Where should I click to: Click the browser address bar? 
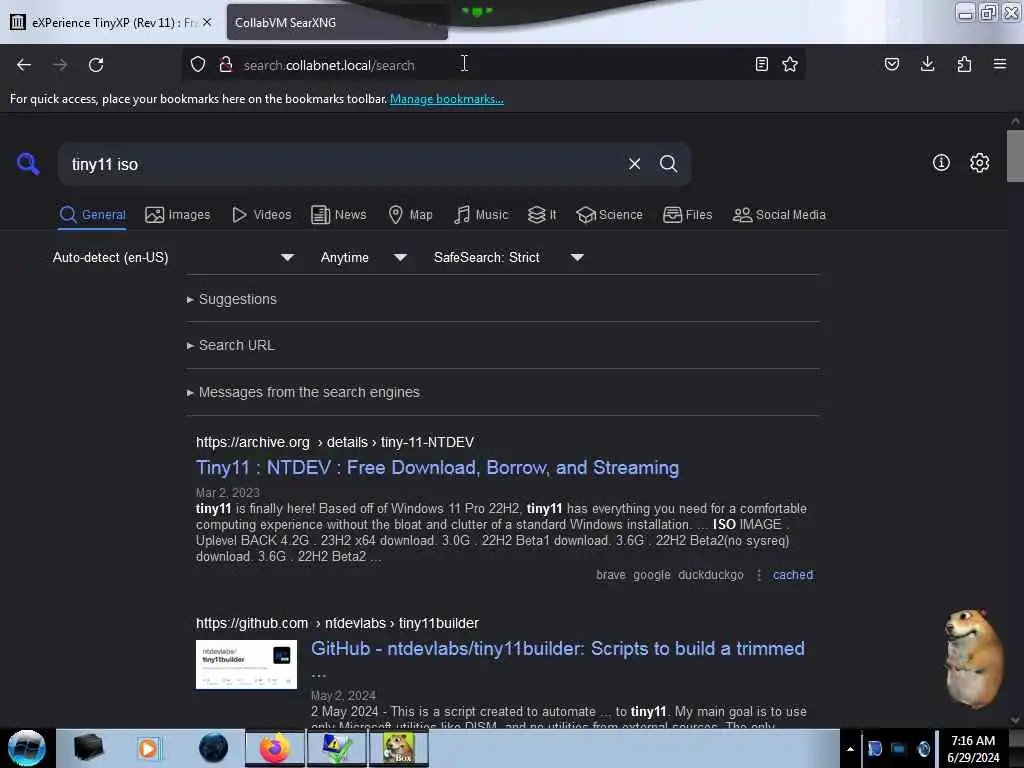(494, 64)
